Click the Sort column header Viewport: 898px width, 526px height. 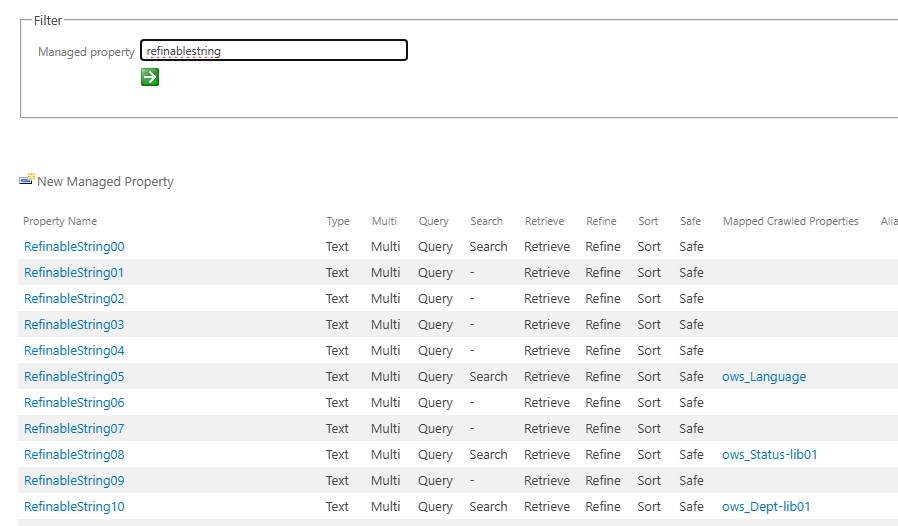point(648,221)
